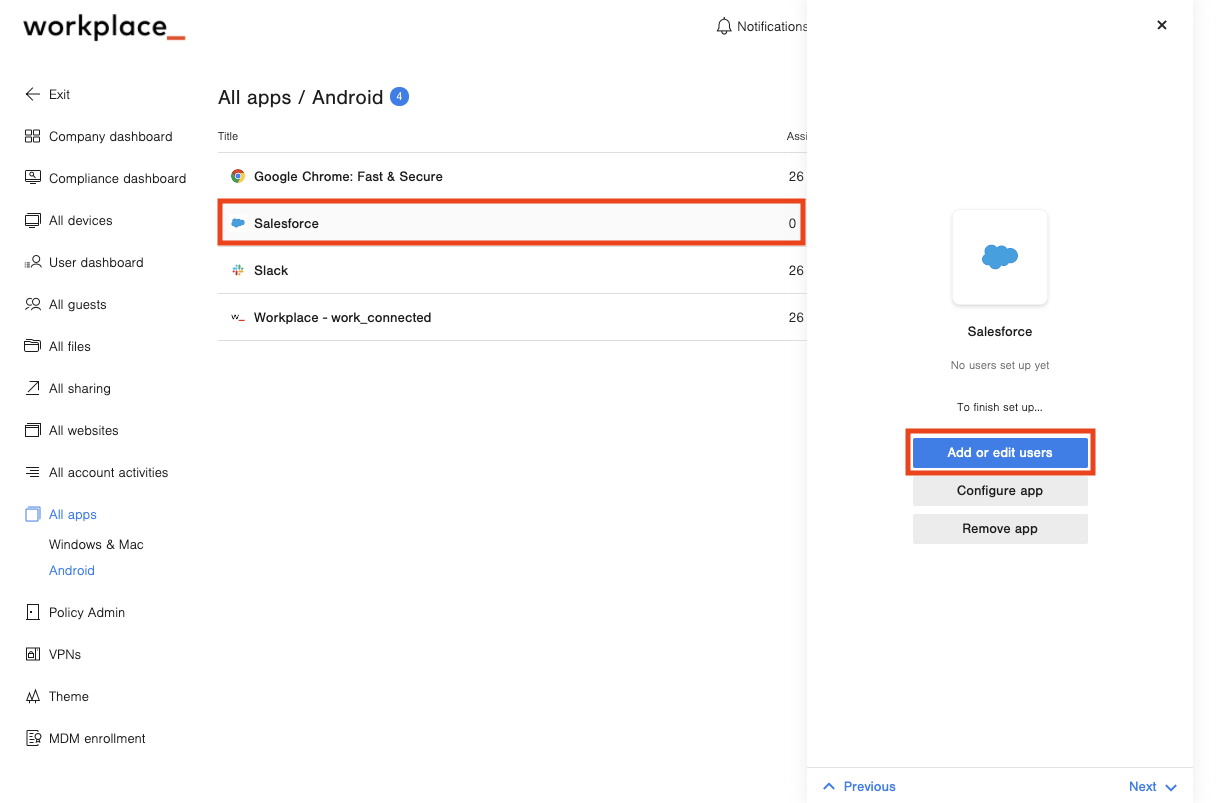The width and height of the screenshot is (1216, 803).
Task: Select the Google Chrome: Fast & Secure row
Action: (x=512, y=176)
